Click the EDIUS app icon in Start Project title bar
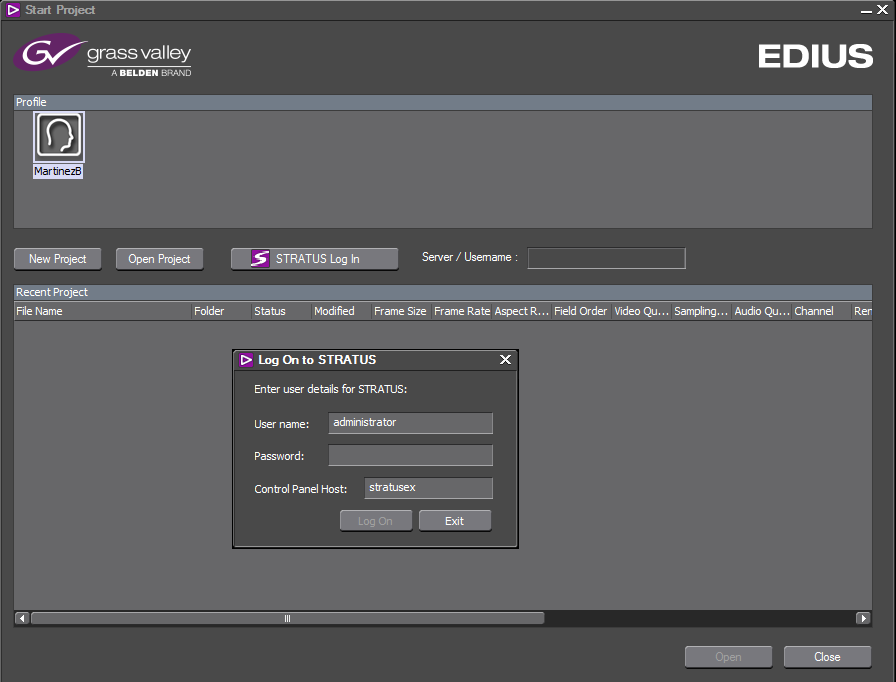This screenshot has height=682, width=896. (13, 10)
